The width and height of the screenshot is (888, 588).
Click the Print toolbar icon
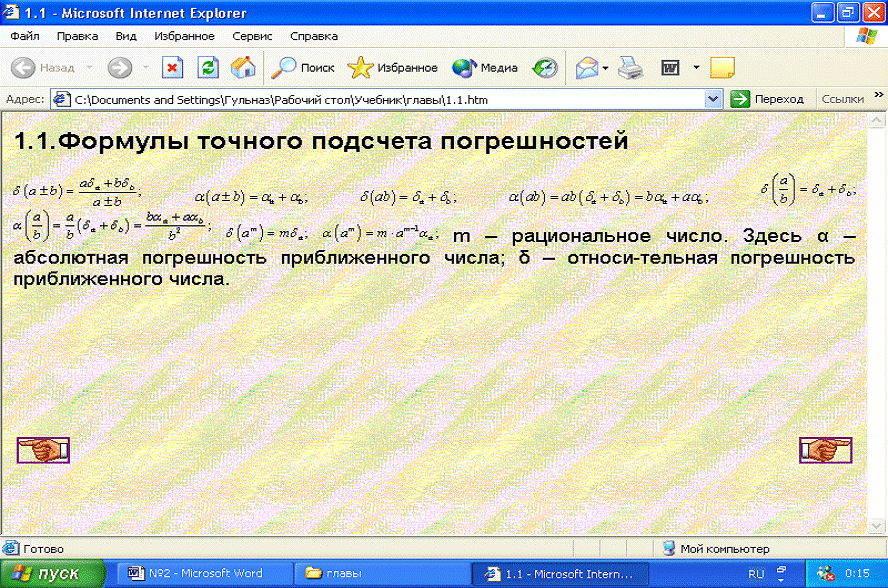coord(629,68)
